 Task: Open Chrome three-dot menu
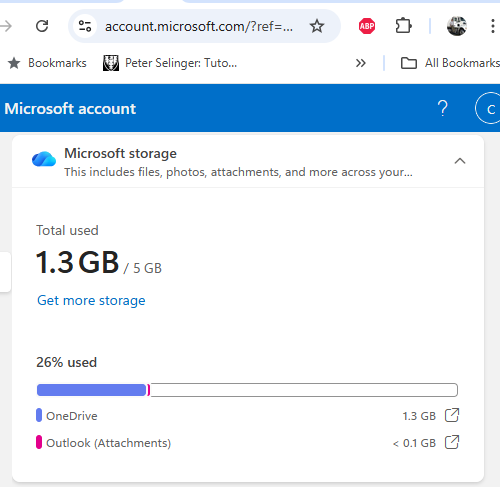point(493,26)
